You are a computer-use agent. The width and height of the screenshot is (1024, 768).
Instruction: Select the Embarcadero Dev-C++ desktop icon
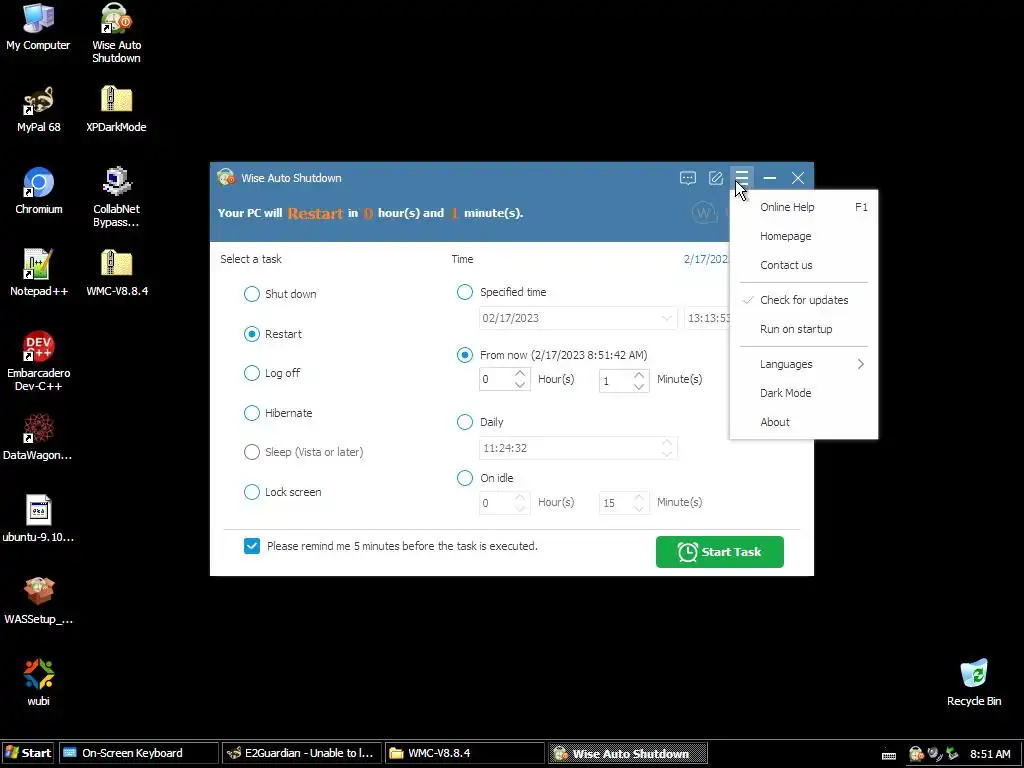click(39, 361)
